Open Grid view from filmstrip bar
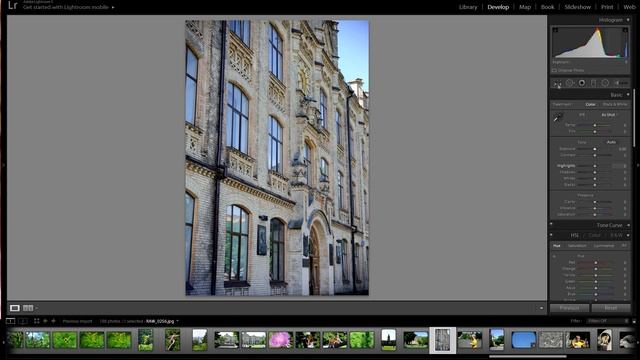The image size is (640, 360). 37,321
